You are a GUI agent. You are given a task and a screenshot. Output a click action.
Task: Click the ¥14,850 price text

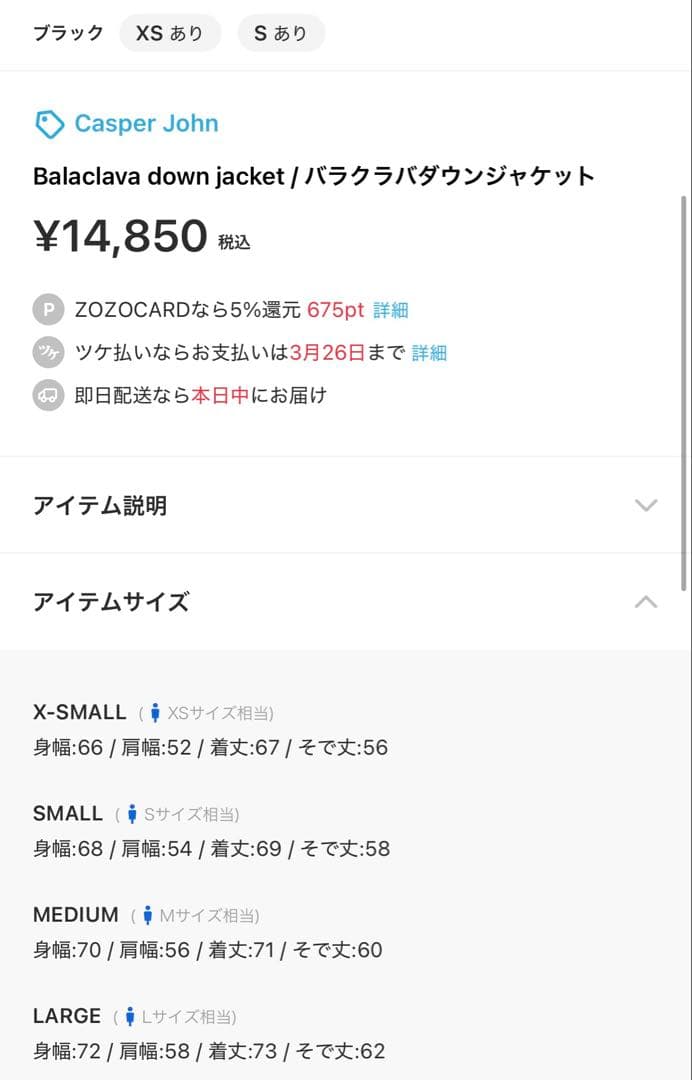pos(121,237)
